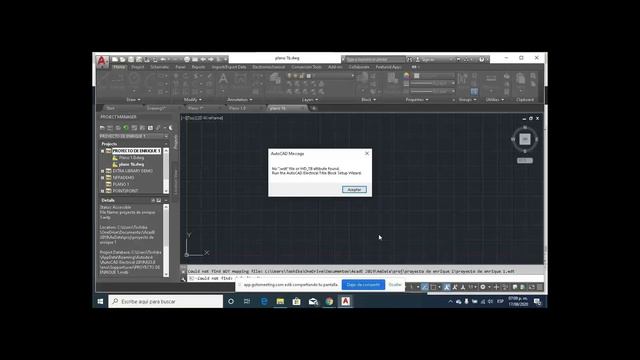This screenshot has width=640, height=360.
Task: Open the Featured Apps ribbon tab
Action: [x=388, y=67]
